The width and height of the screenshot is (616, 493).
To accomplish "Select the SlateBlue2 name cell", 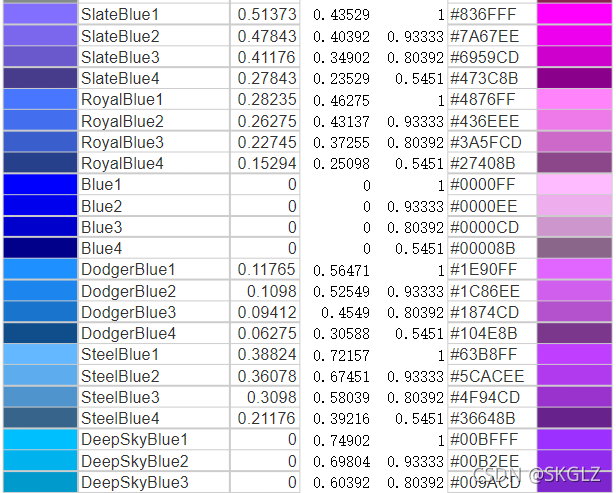I will coord(154,36).
